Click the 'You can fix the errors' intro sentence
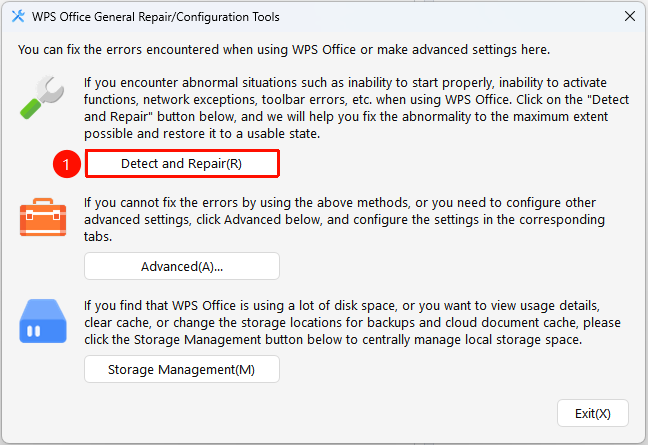Viewport: 648px width, 445px height. (284, 50)
